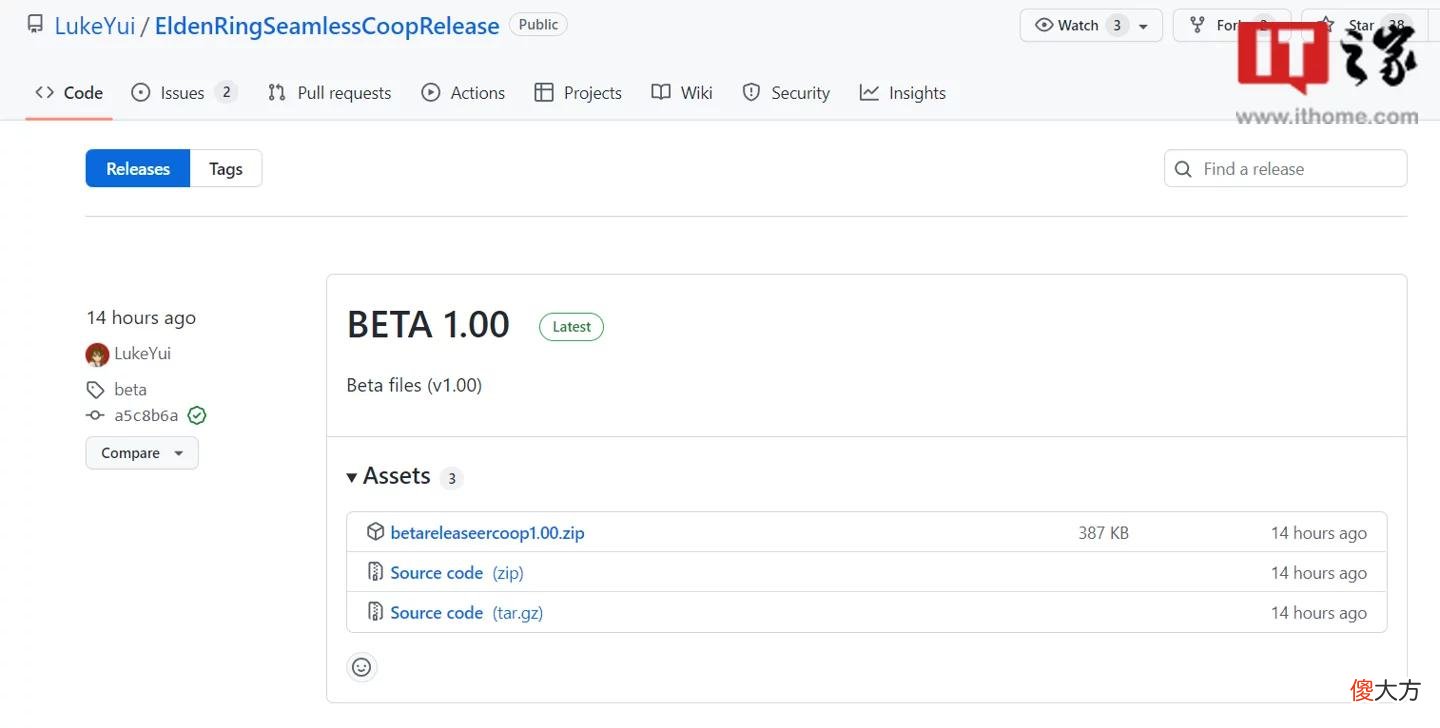
Task: Click the Assets count badge 3
Action: pos(451,479)
